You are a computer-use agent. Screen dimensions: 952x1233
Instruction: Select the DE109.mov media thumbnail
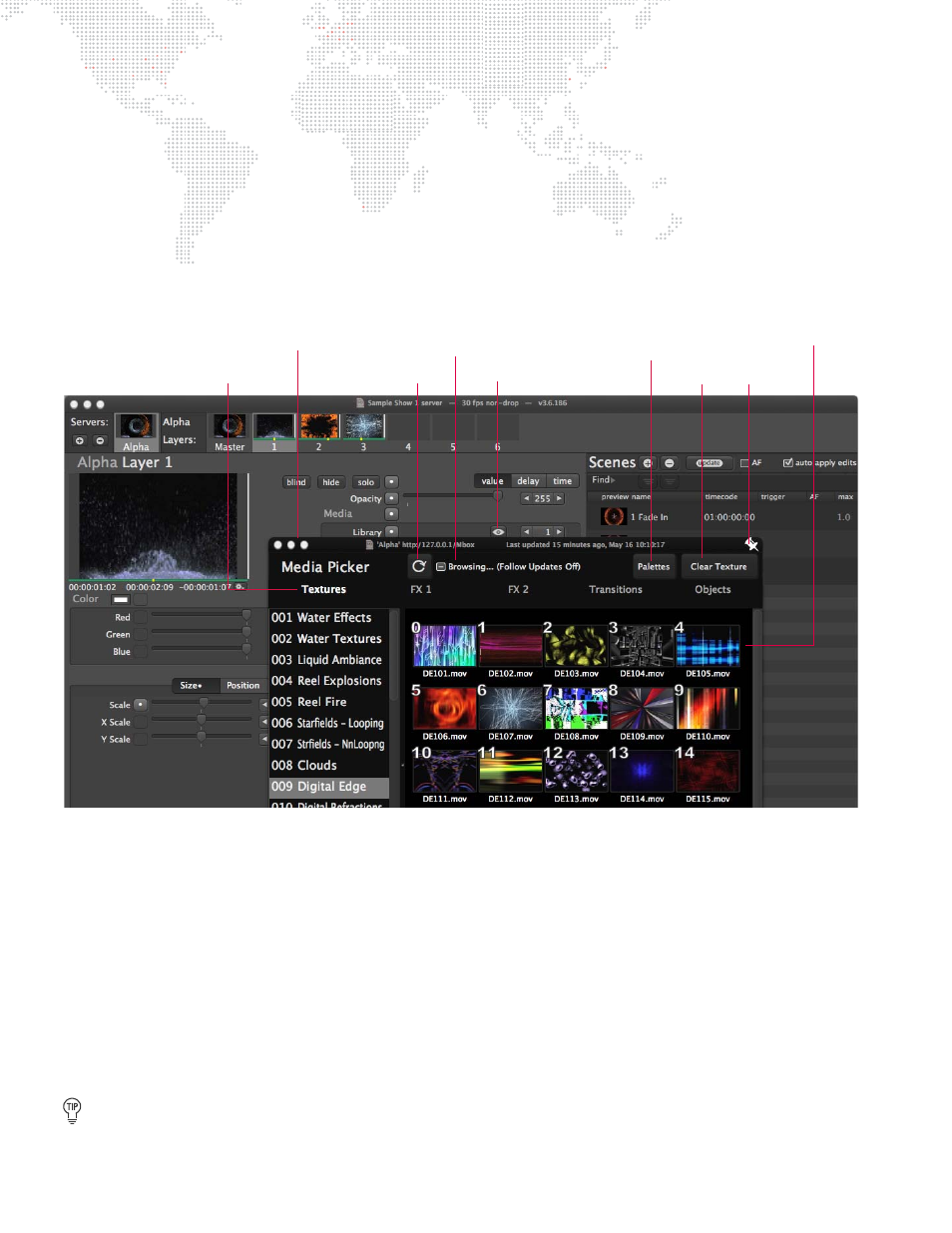(642, 710)
